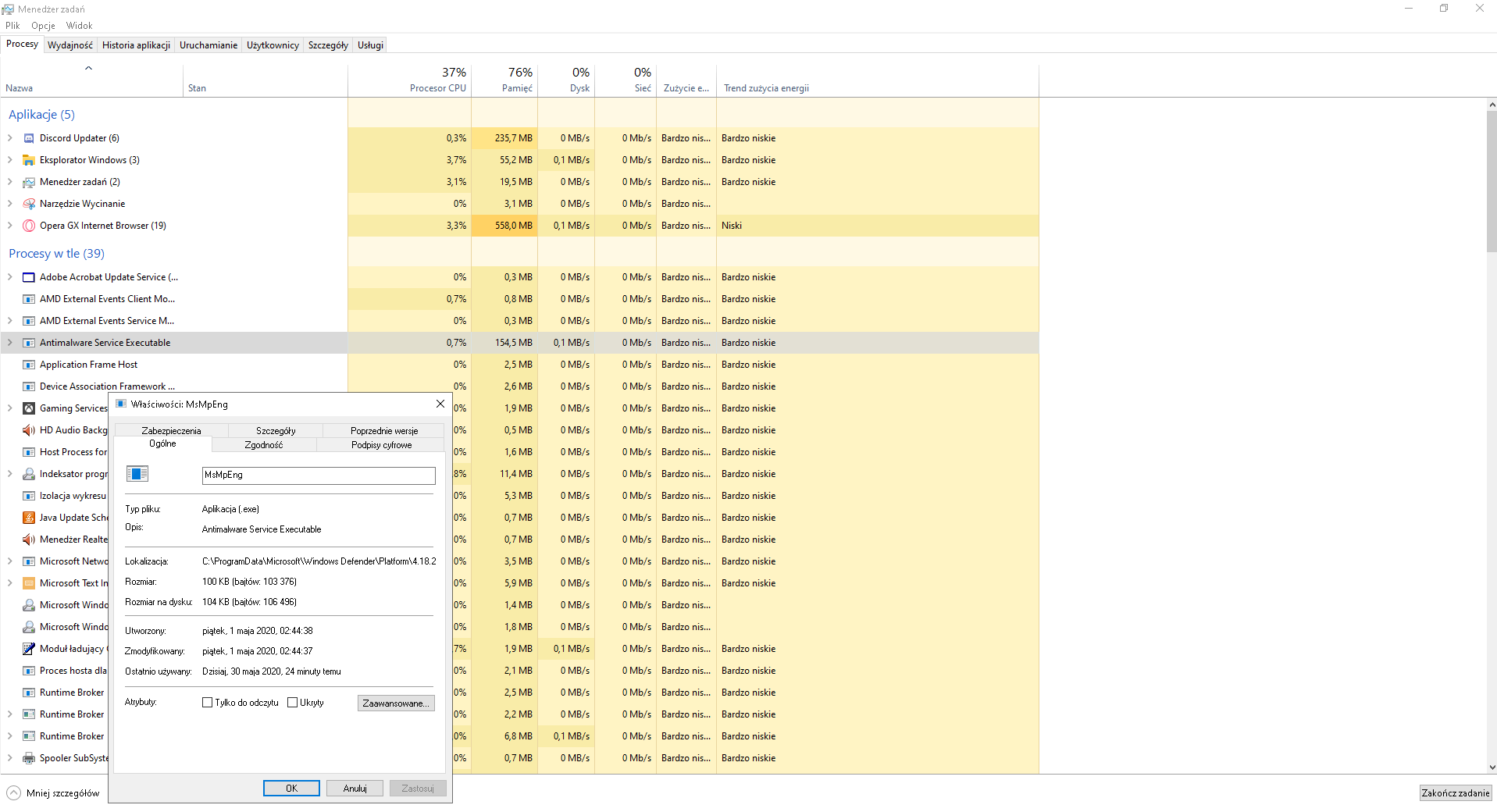Click the Menedżer Realtek speaker icon
This screenshot has height=812, width=1497.
click(x=29, y=540)
